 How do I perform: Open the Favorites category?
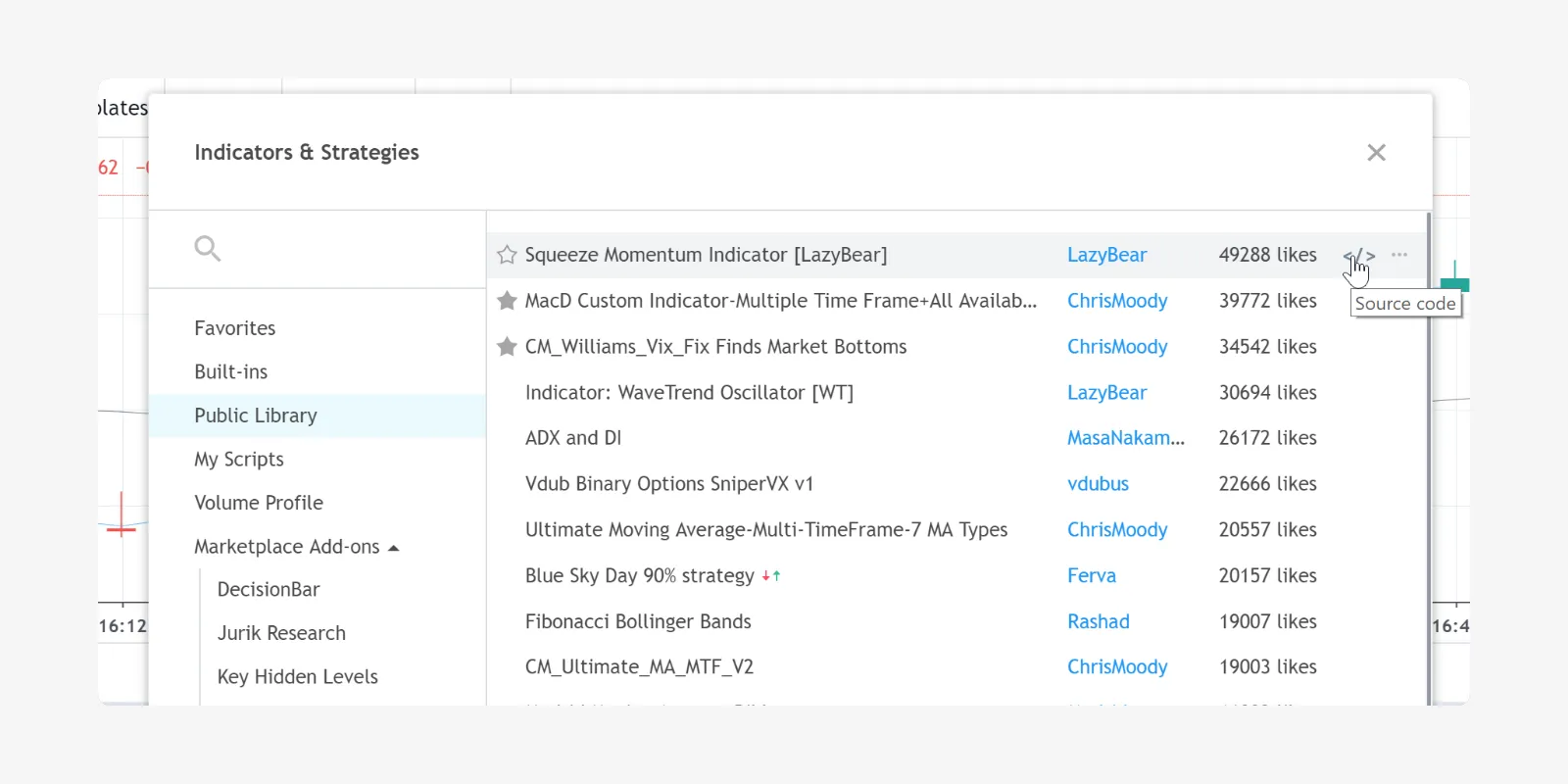[235, 328]
